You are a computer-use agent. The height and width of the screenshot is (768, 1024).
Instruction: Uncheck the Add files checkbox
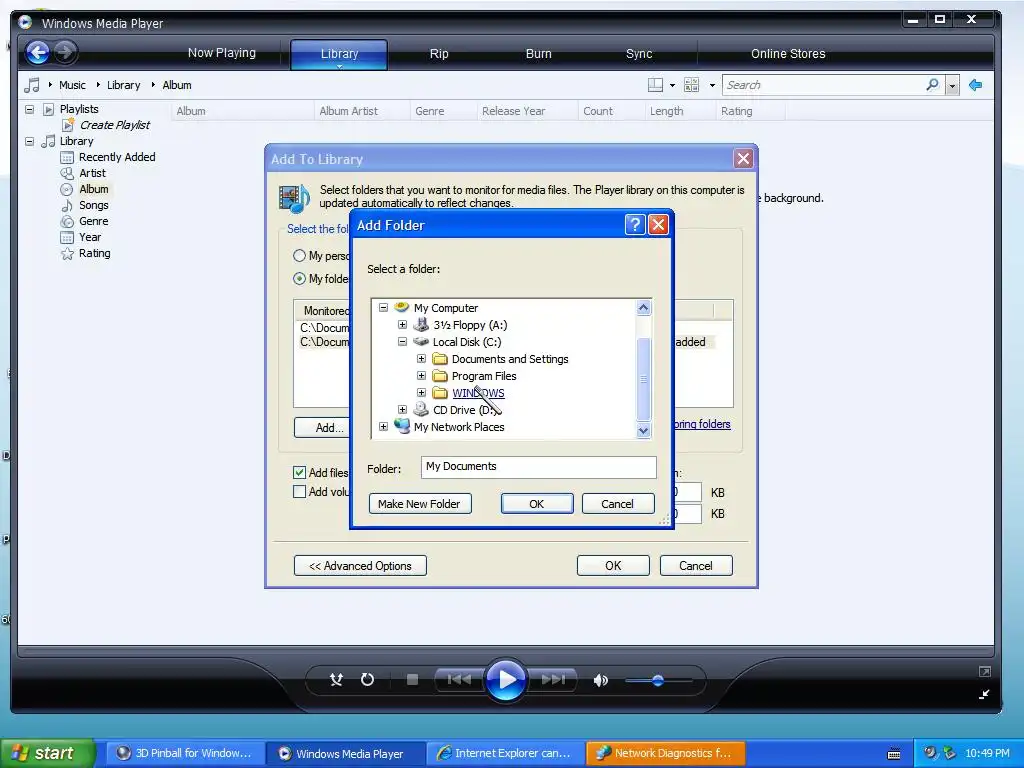tap(299, 472)
